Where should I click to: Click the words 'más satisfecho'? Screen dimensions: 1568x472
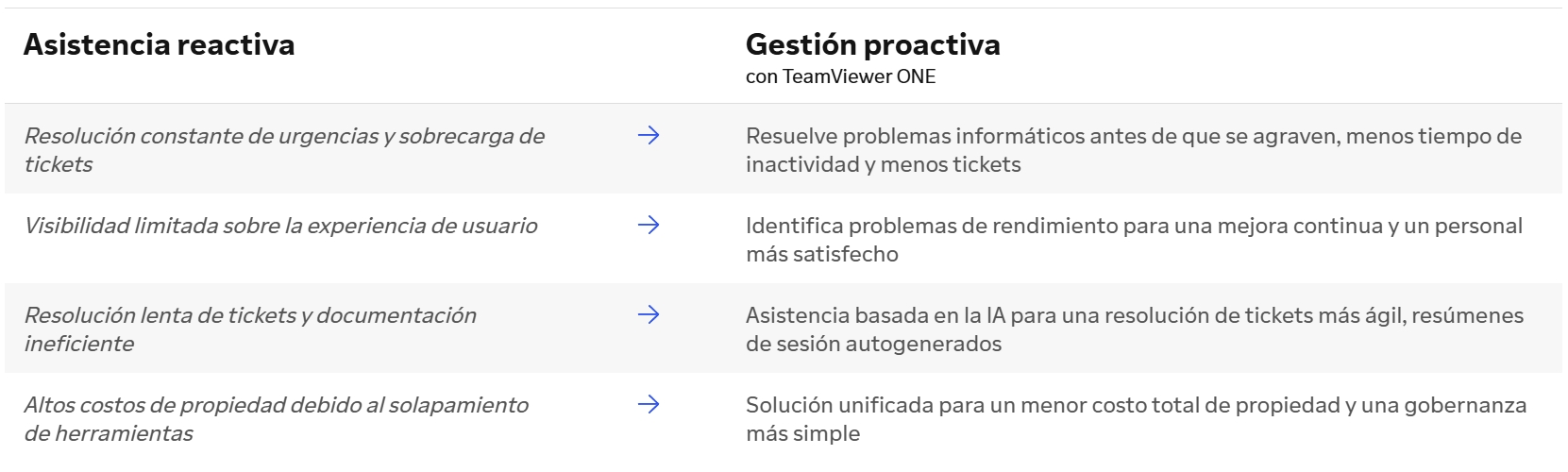point(822,254)
